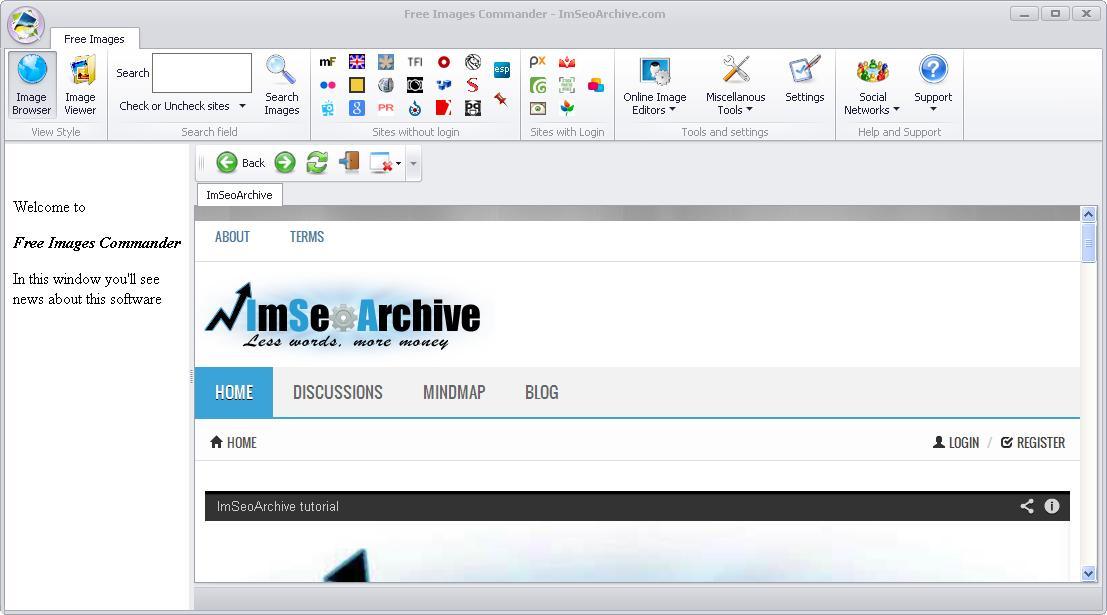Click the red pushpin site icon
The height and width of the screenshot is (615, 1107).
(x=502, y=102)
